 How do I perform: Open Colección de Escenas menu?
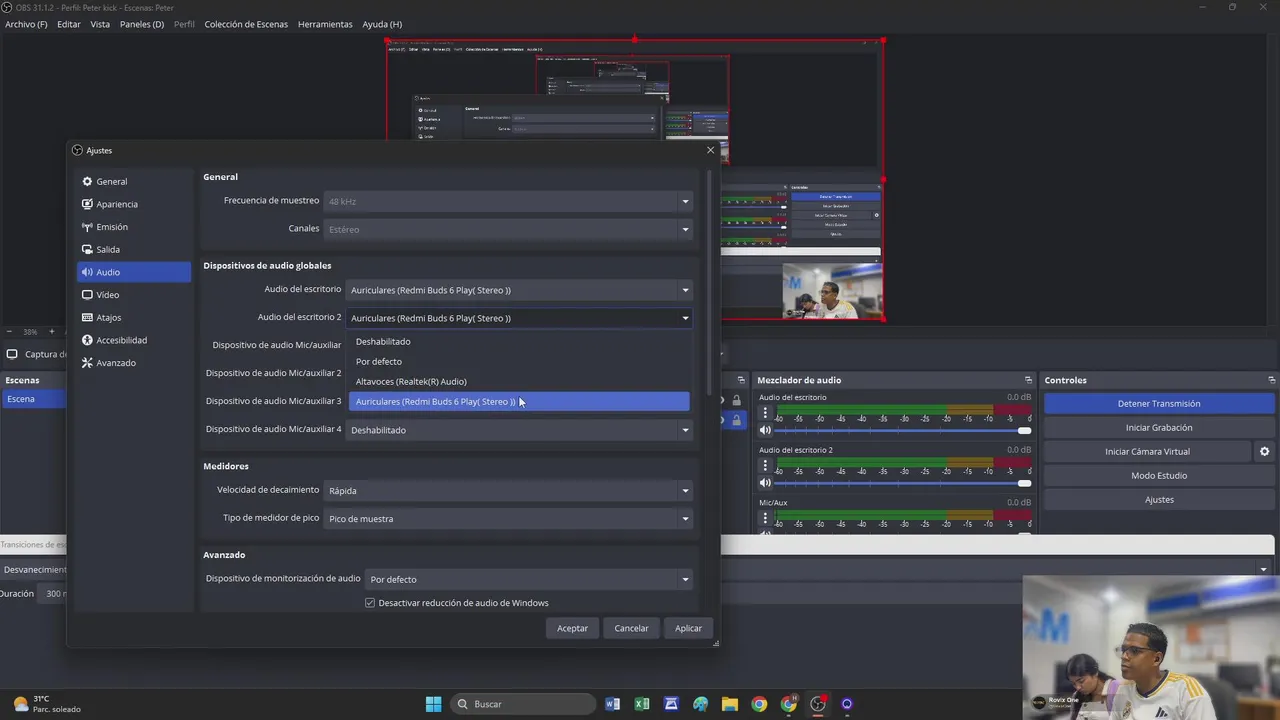(x=246, y=24)
